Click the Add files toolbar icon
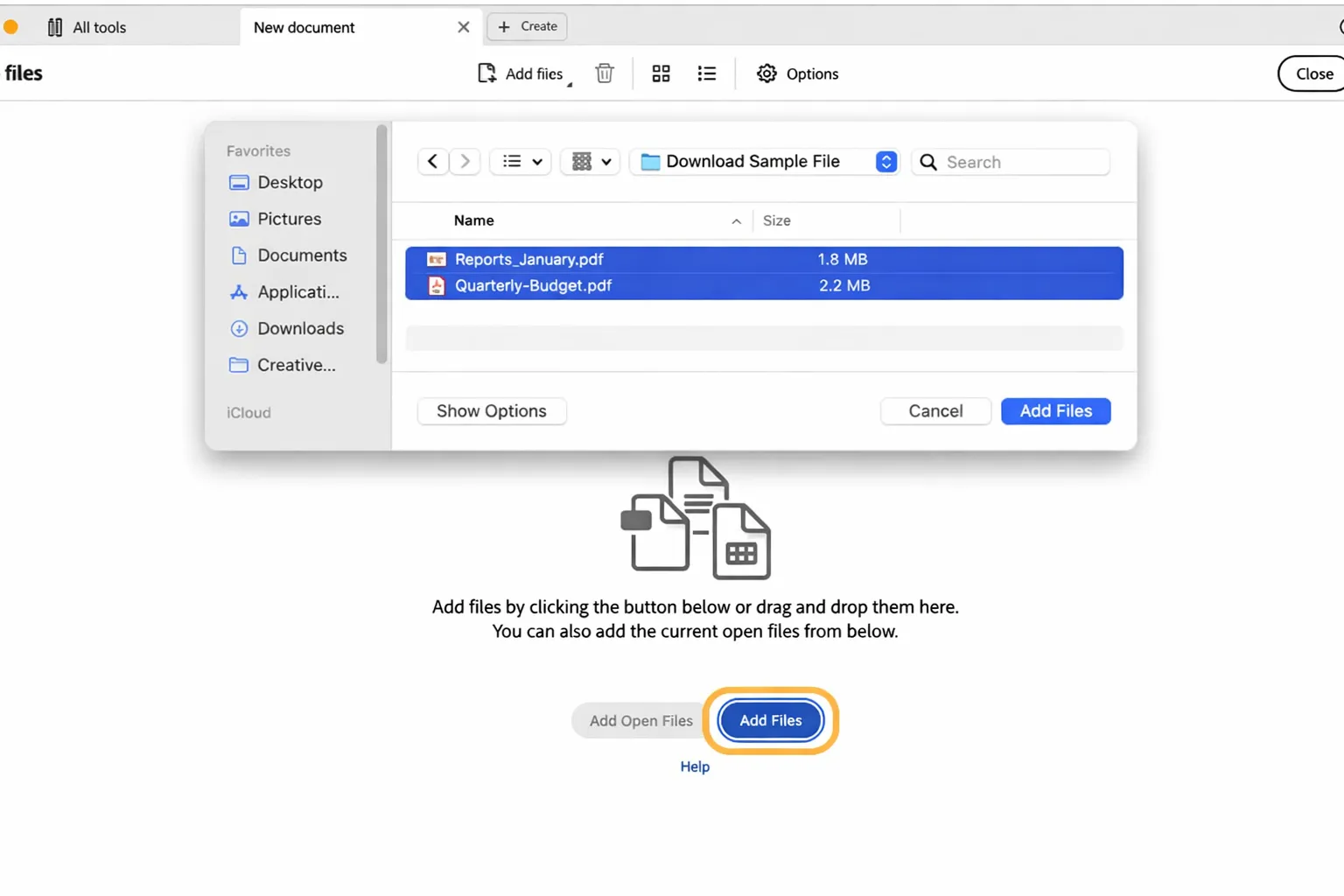This screenshot has height=896, width=1344. click(486, 73)
